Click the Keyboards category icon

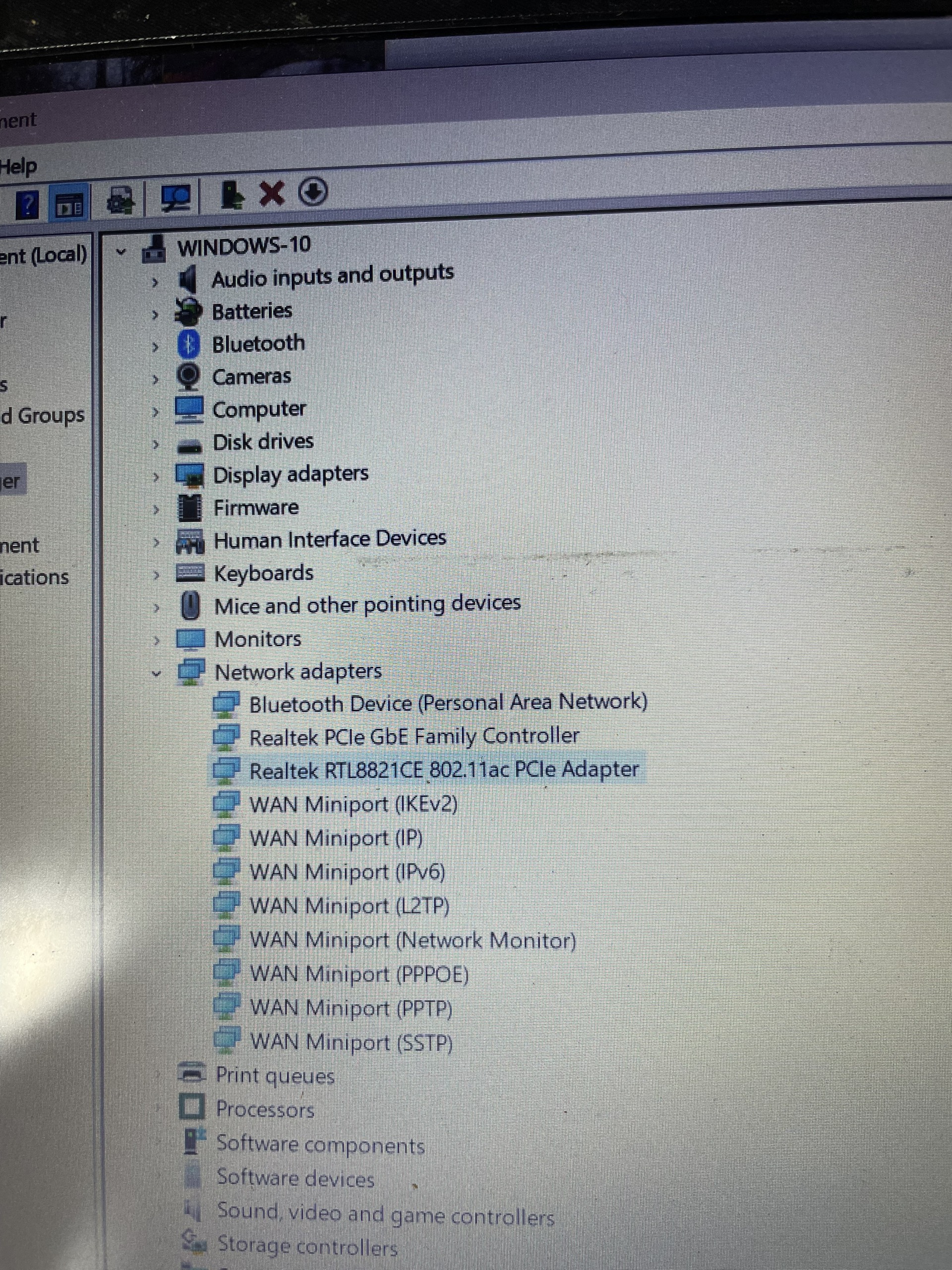190,573
